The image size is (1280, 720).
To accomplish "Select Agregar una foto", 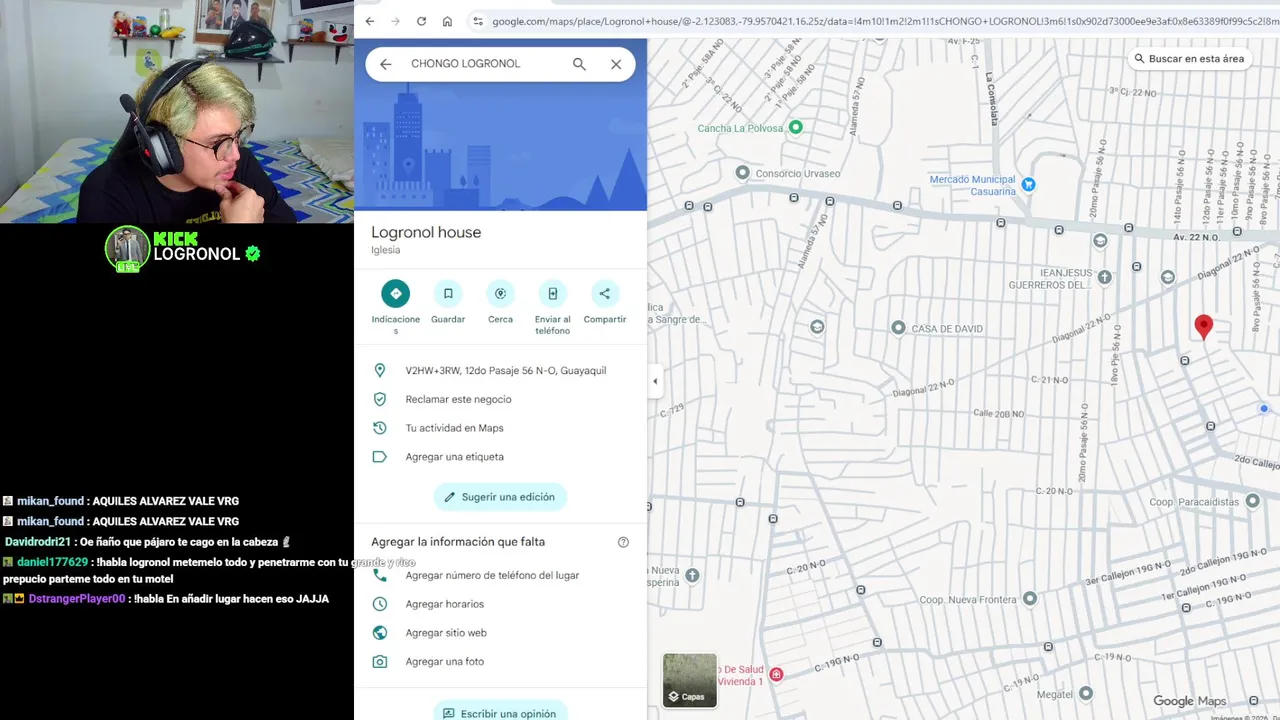I will (x=444, y=662).
